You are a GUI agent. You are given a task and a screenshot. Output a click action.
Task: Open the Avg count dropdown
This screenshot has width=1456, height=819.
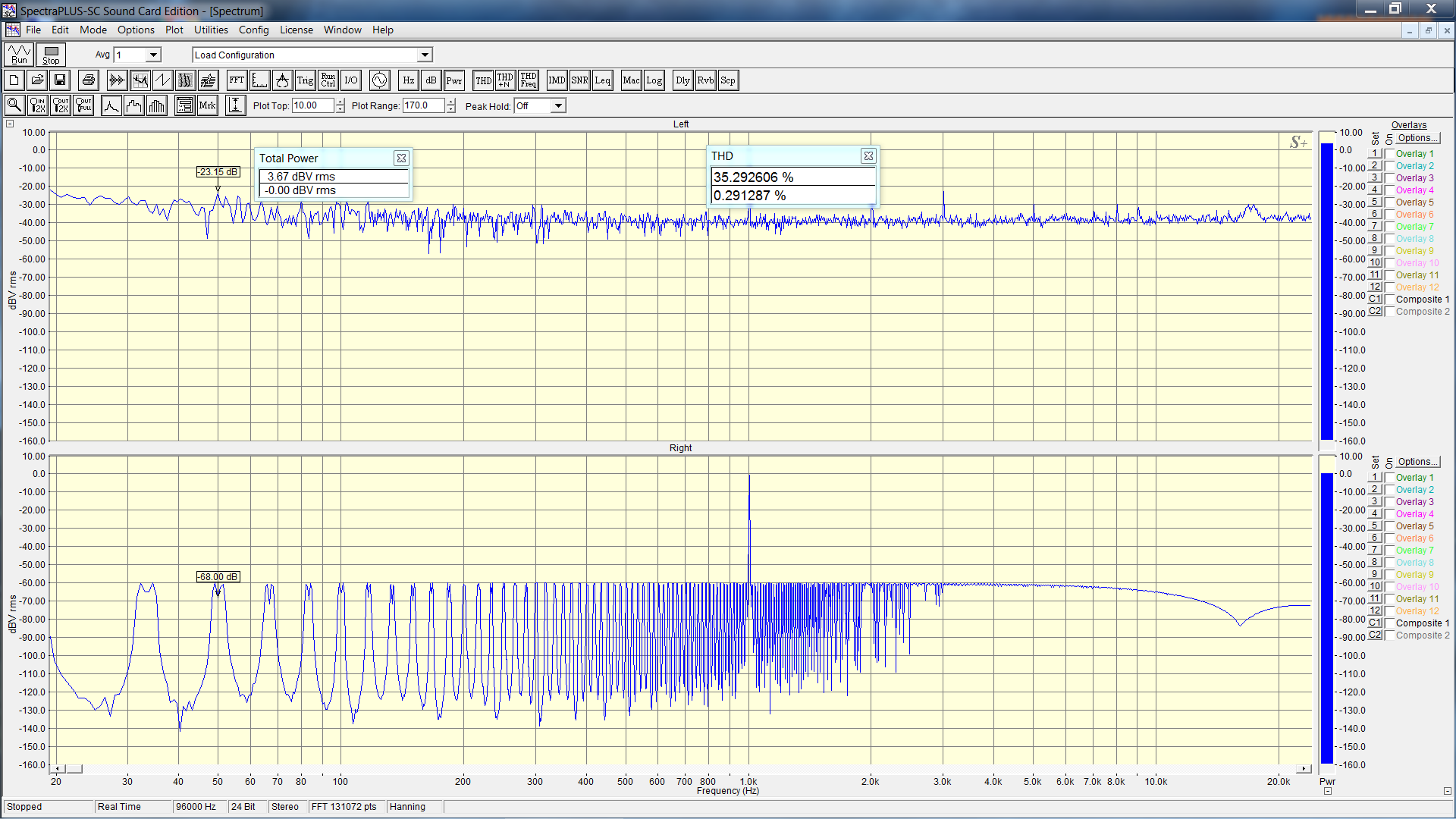tap(153, 55)
